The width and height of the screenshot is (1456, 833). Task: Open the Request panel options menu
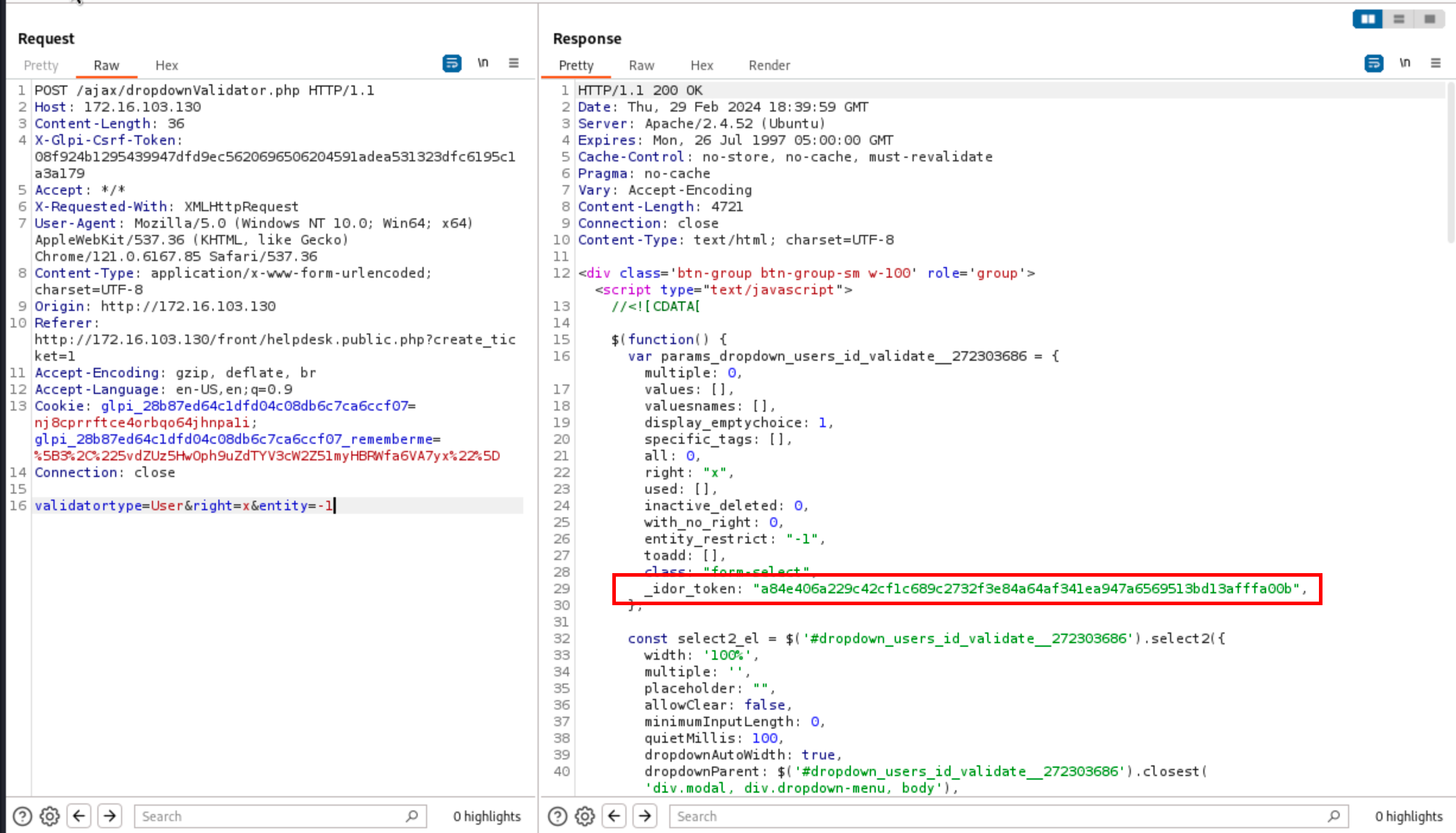pos(514,62)
